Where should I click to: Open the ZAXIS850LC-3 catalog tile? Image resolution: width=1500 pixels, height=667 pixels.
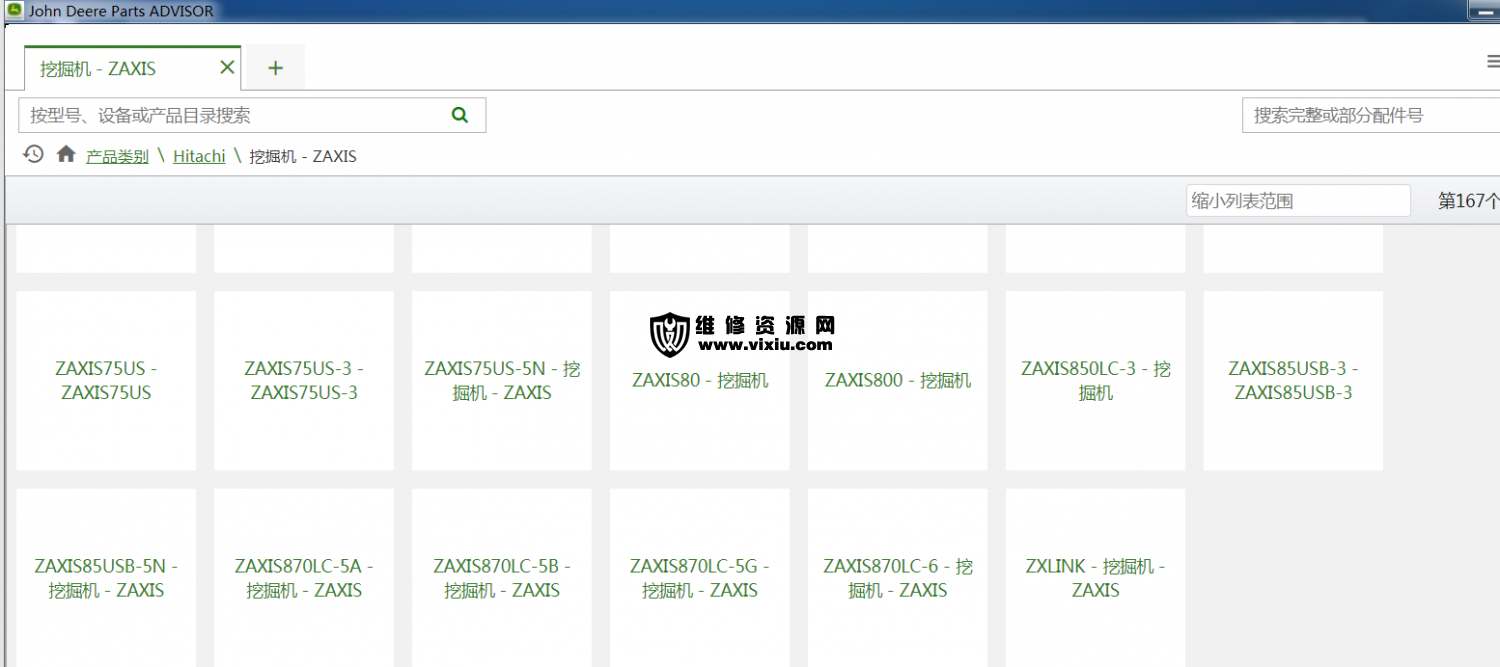(x=1096, y=381)
